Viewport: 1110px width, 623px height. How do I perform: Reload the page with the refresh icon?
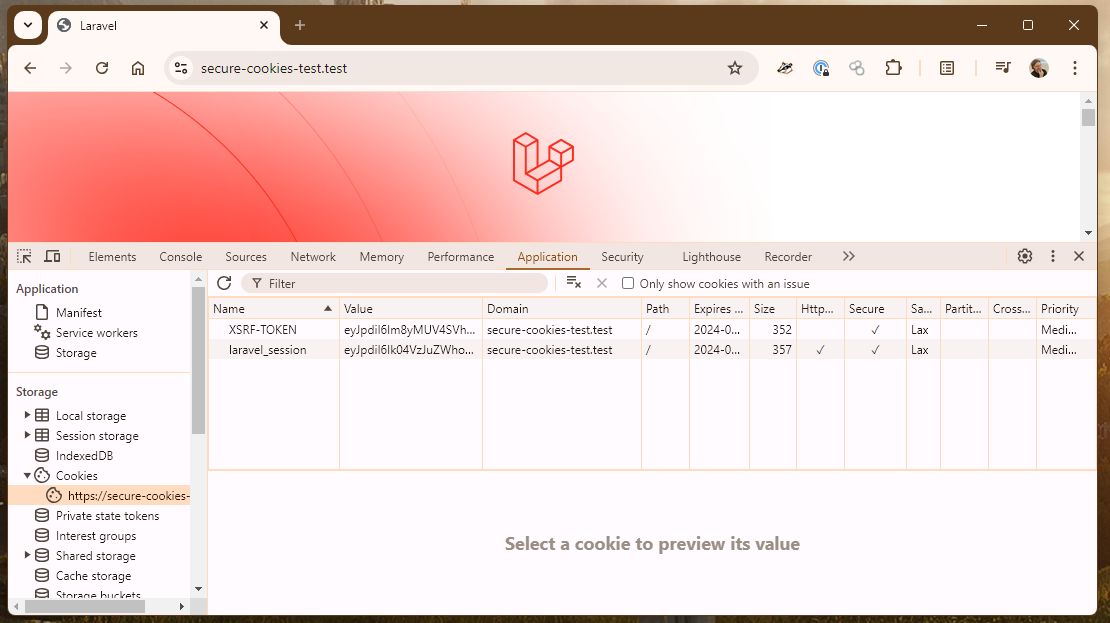coord(102,68)
